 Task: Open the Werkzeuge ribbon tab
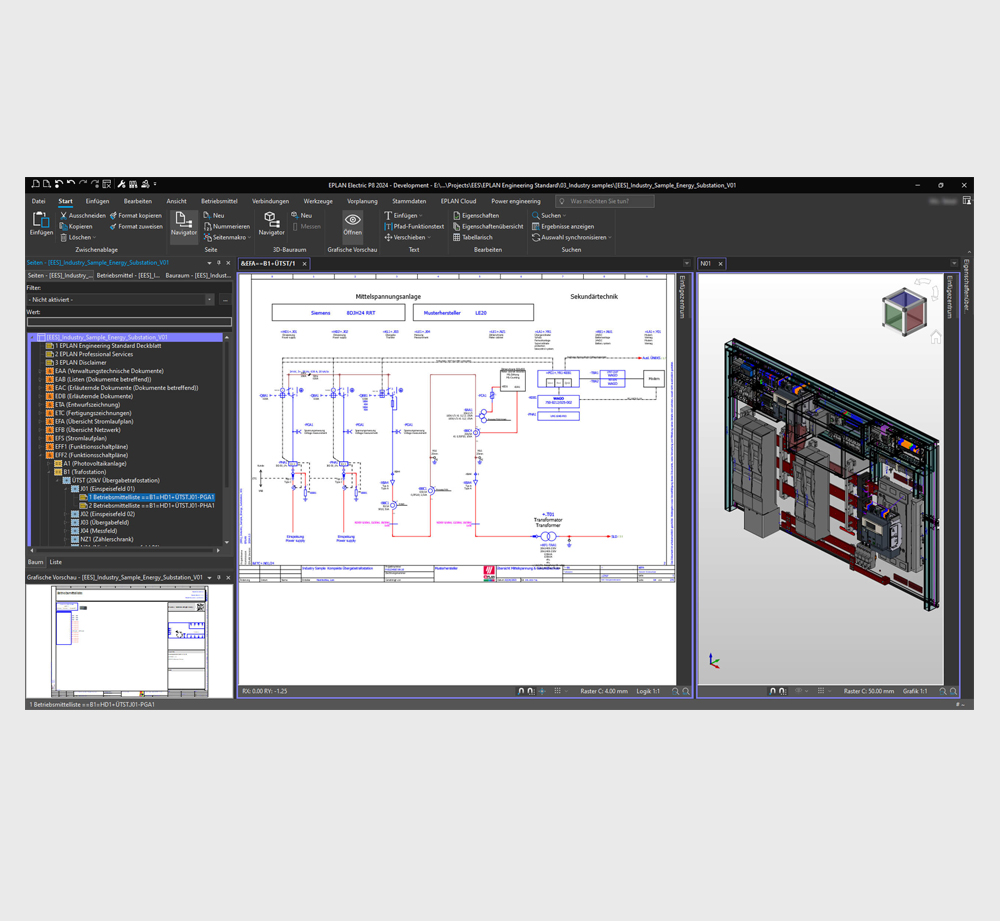(318, 201)
